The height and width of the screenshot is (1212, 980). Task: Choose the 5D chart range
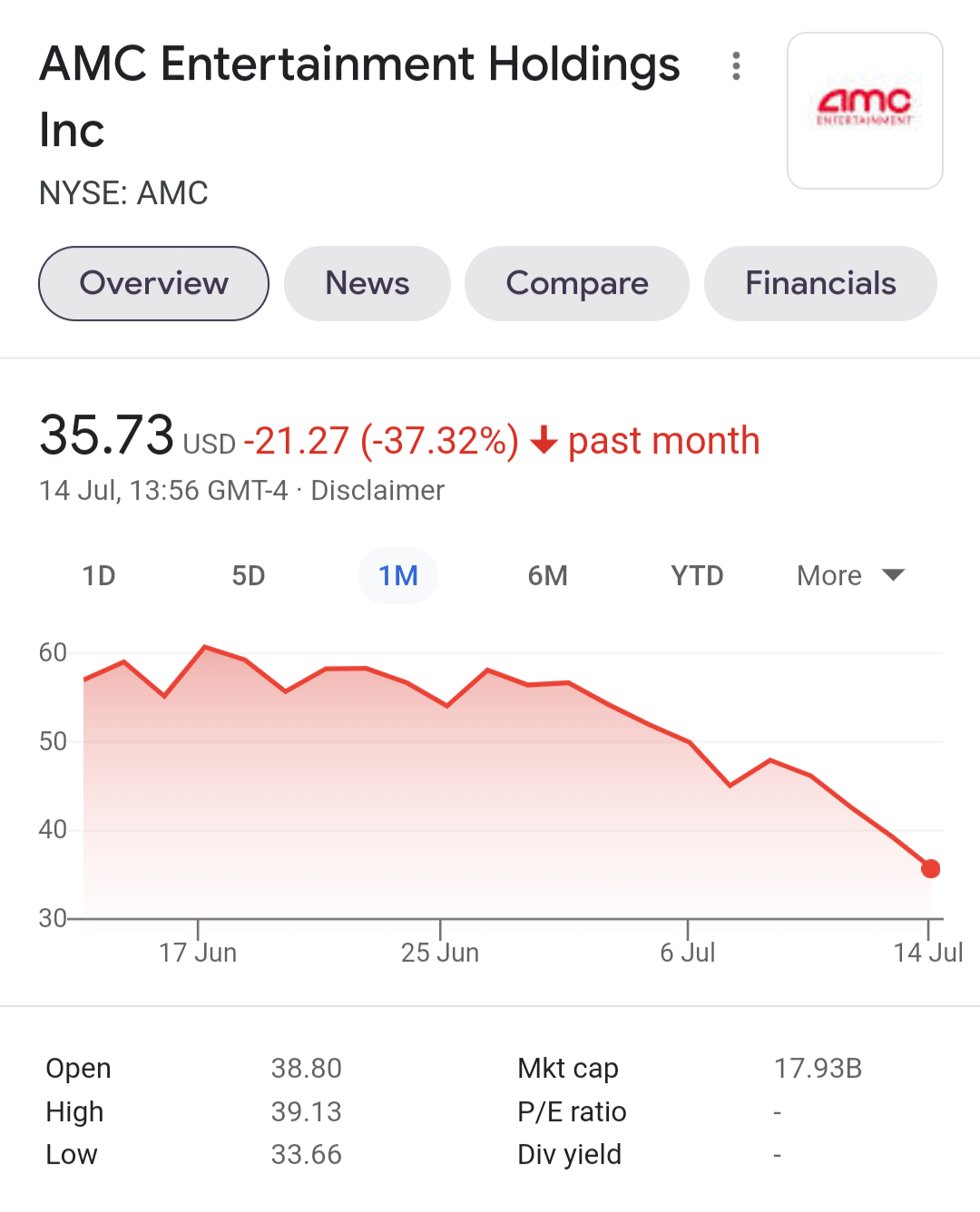249,575
